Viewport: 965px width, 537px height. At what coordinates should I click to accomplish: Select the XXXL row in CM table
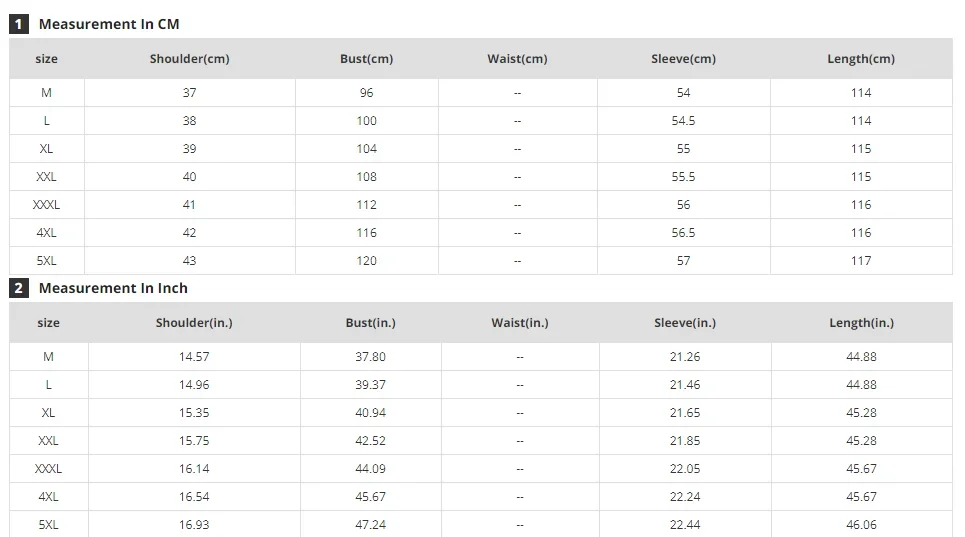481,205
